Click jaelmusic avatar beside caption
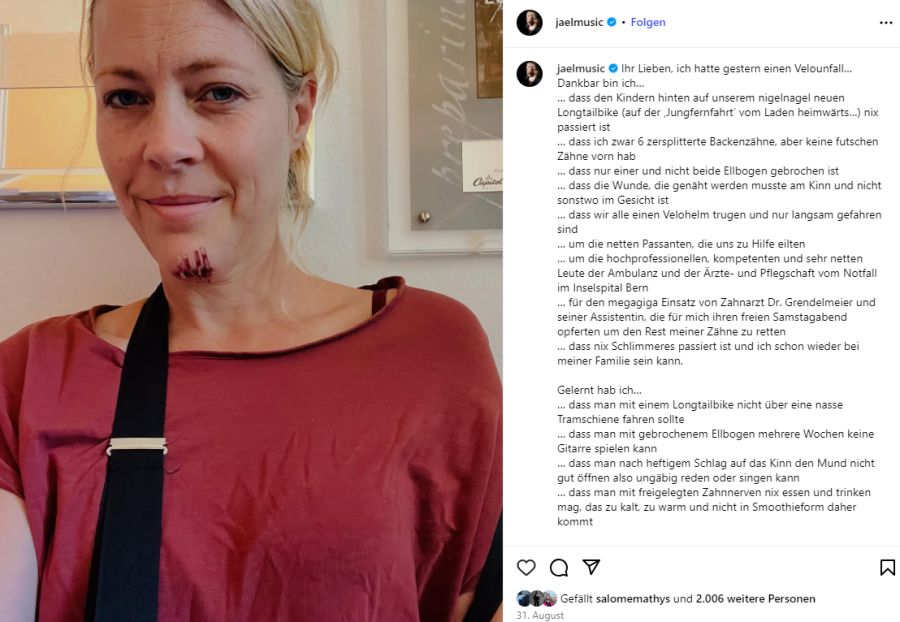Screen dimensions: 900x622 529,74
